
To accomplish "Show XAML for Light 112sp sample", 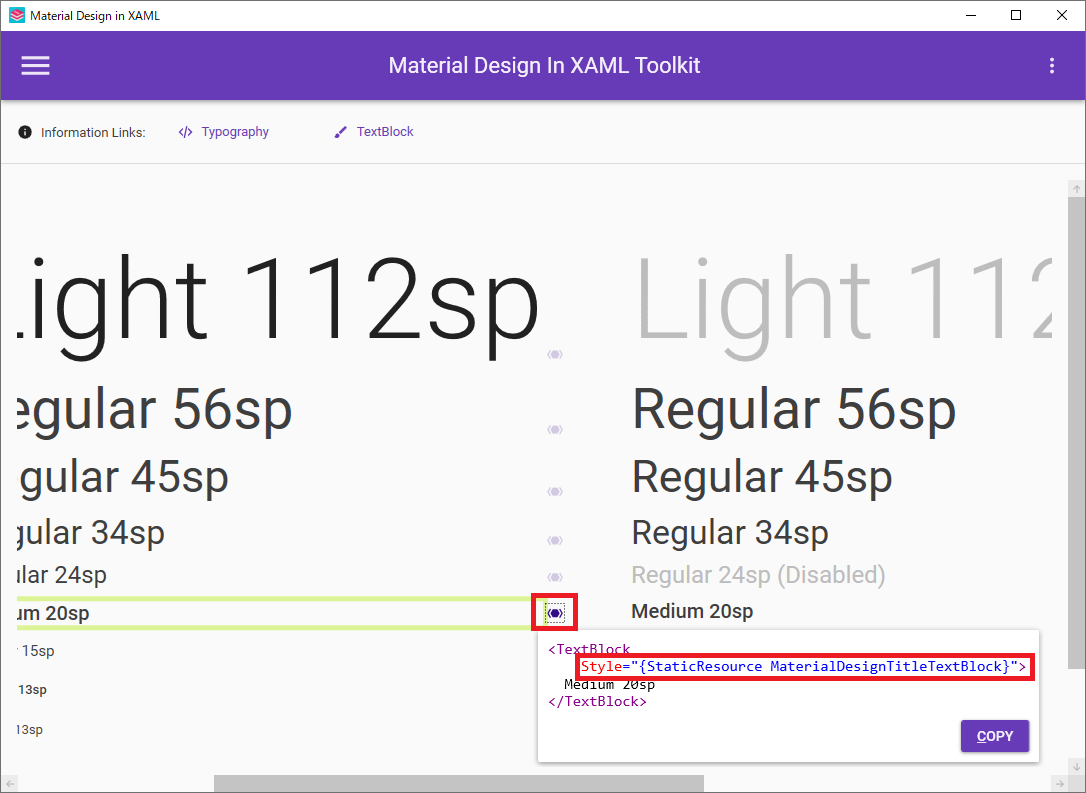I will [x=555, y=355].
